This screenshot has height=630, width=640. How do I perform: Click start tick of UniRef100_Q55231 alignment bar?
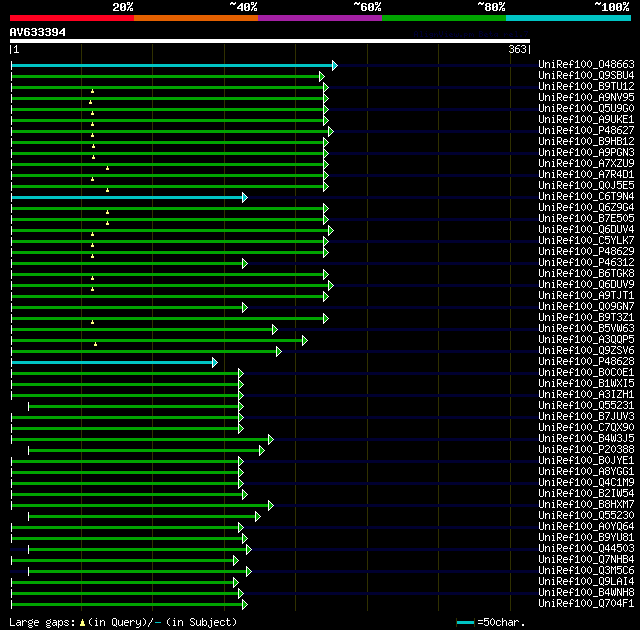coord(29,406)
